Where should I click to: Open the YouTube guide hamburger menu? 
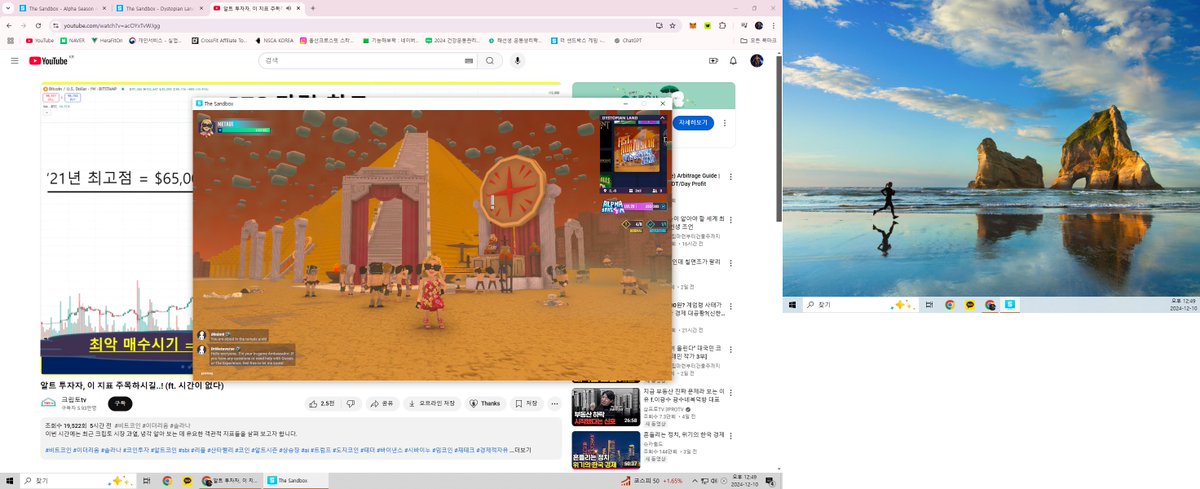14,61
